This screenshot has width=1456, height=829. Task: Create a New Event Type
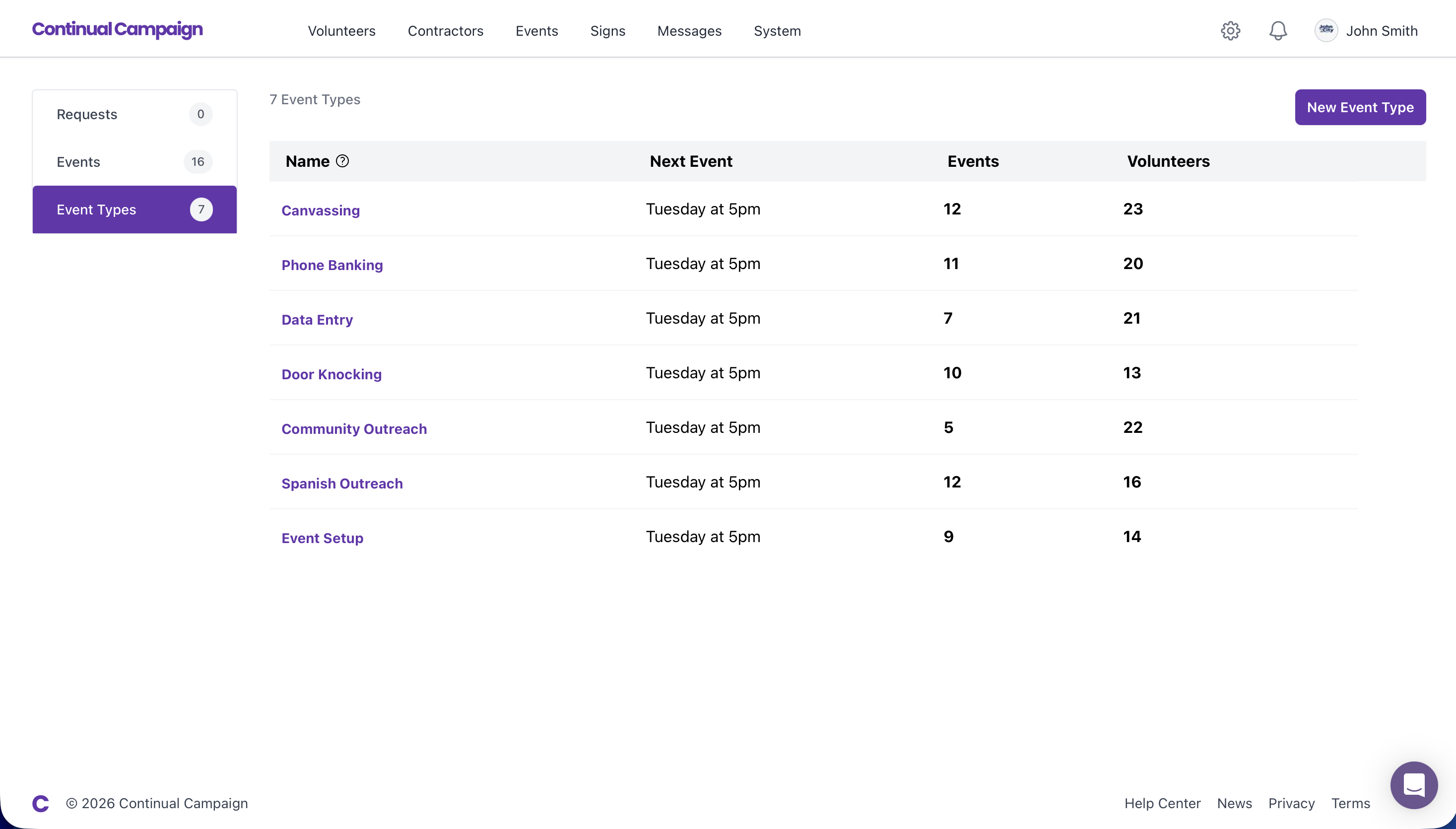click(x=1360, y=107)
